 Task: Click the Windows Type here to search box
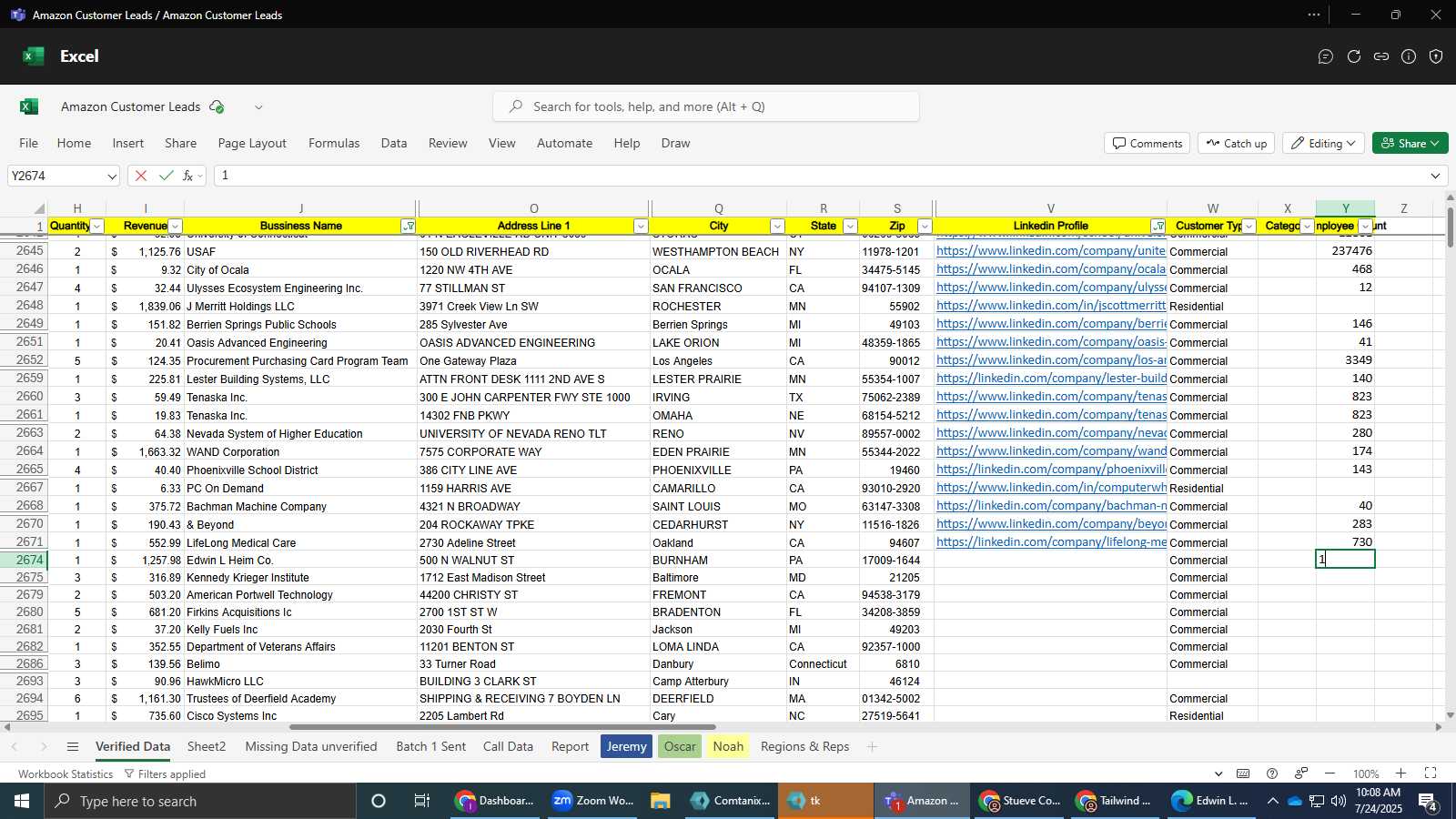tap(200, 801)
